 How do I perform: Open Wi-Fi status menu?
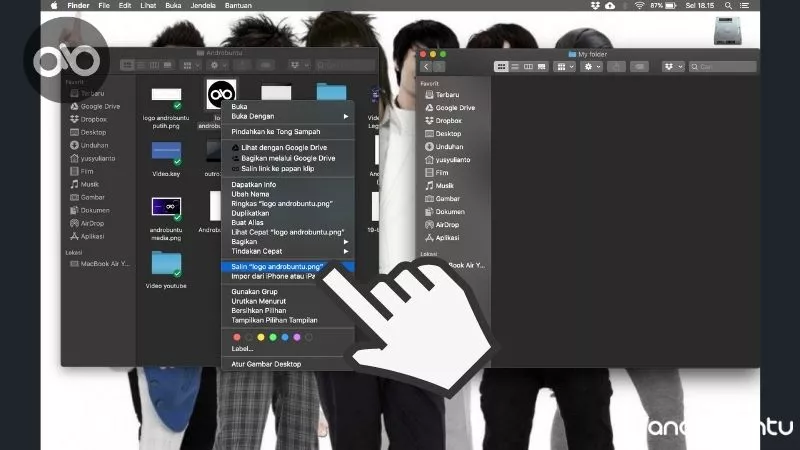pyautogui.click(x=639, y=6)
